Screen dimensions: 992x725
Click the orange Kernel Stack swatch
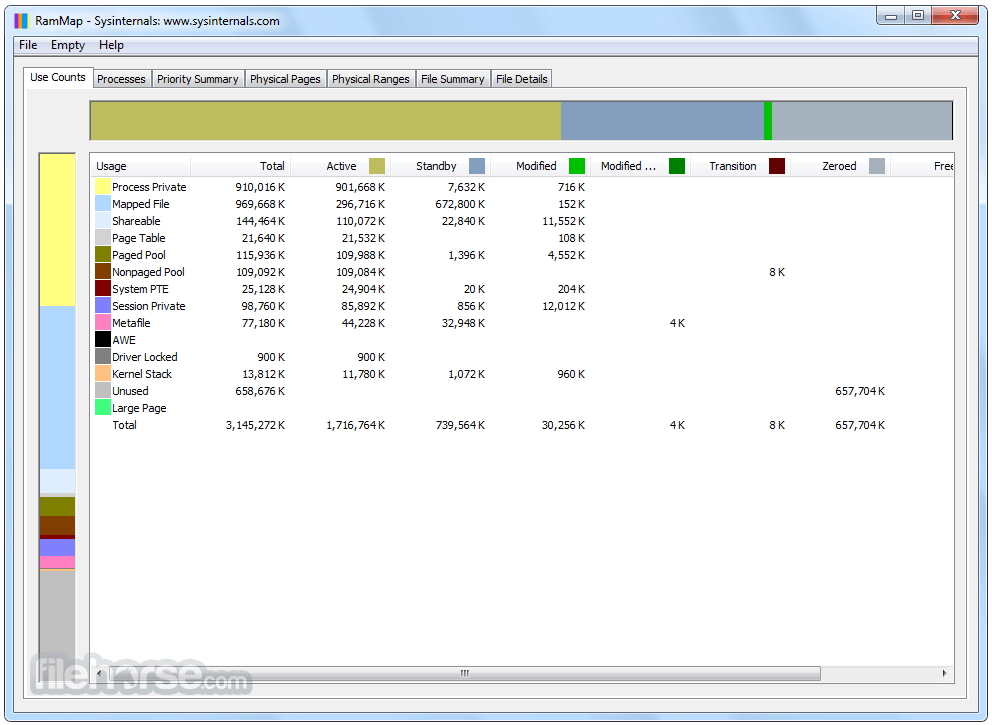point(102,374)
